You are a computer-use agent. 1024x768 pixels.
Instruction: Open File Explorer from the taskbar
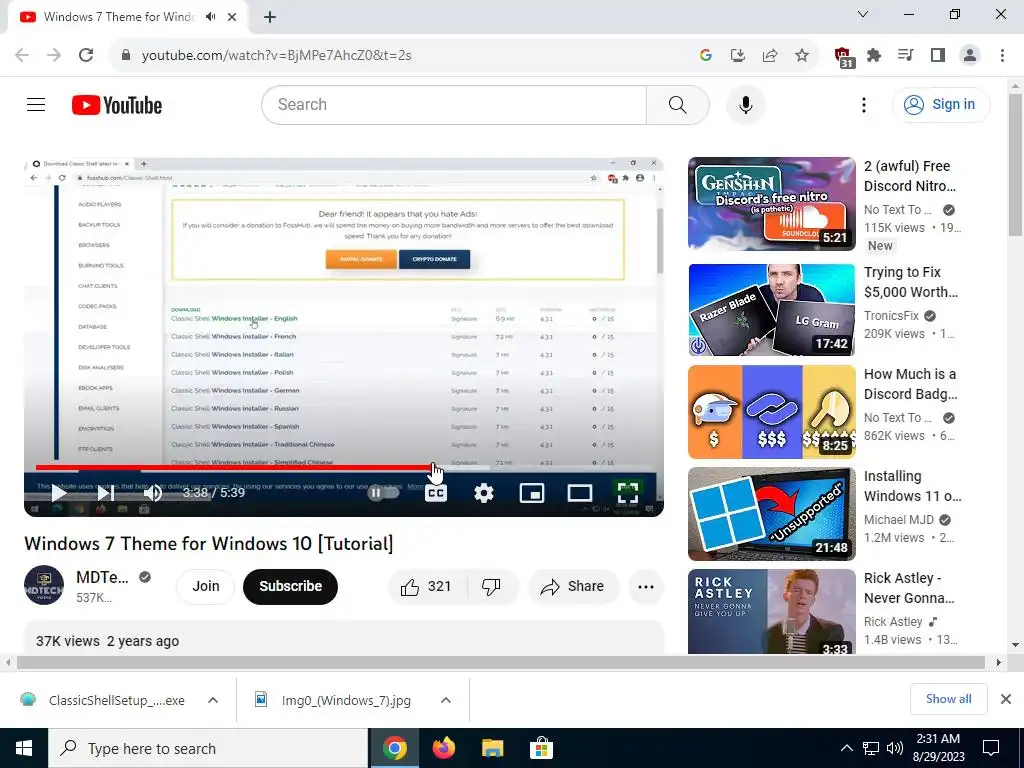coord(492,748)
